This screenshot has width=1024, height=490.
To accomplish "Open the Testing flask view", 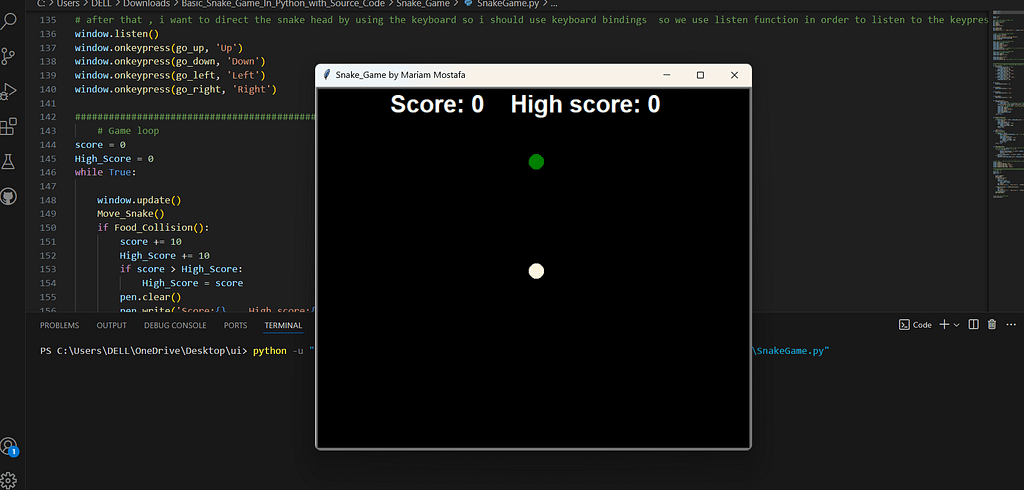I will (x=8, y=161).
